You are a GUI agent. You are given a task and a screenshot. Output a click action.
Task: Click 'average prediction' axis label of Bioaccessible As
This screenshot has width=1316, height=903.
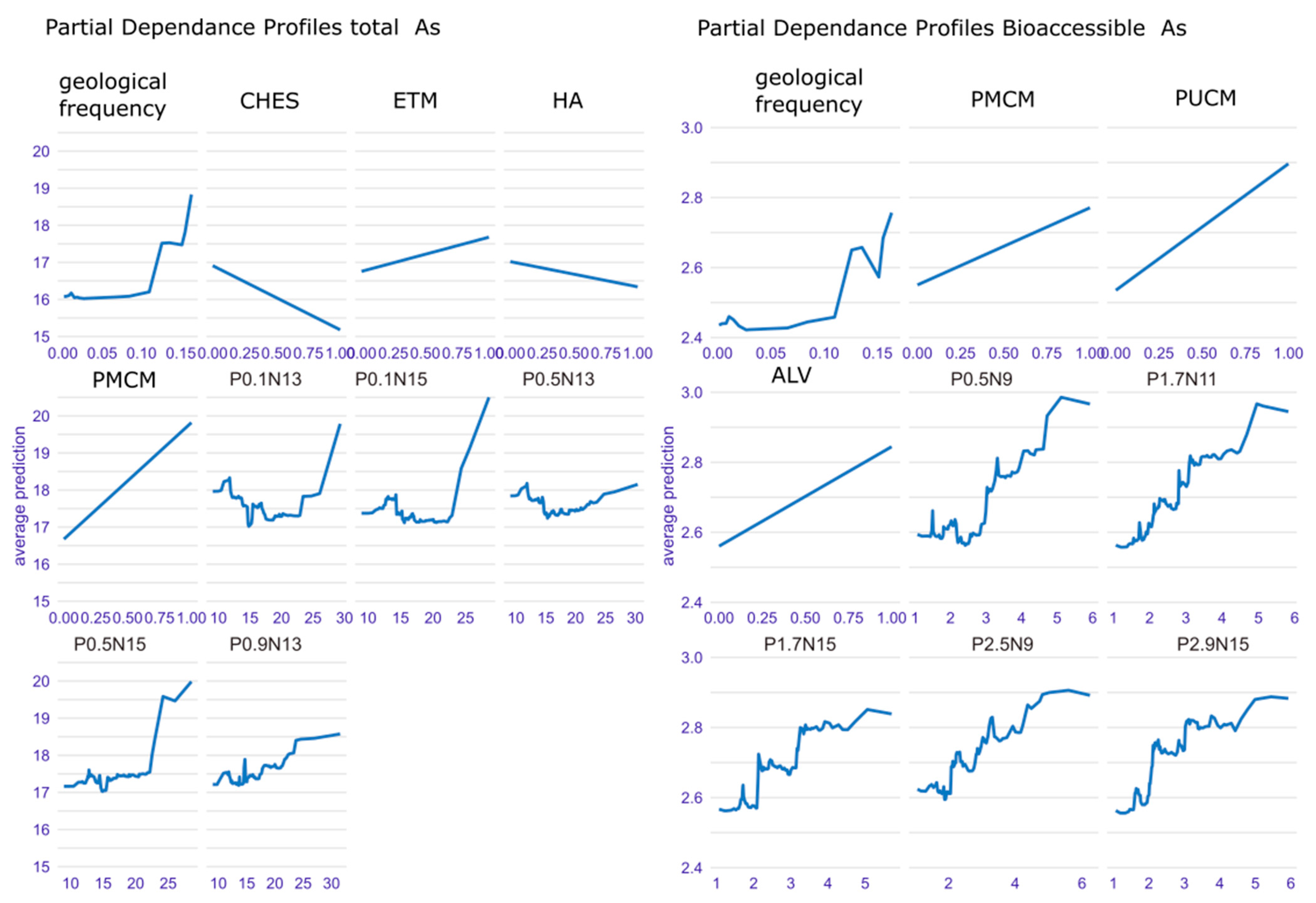(668, 496)
